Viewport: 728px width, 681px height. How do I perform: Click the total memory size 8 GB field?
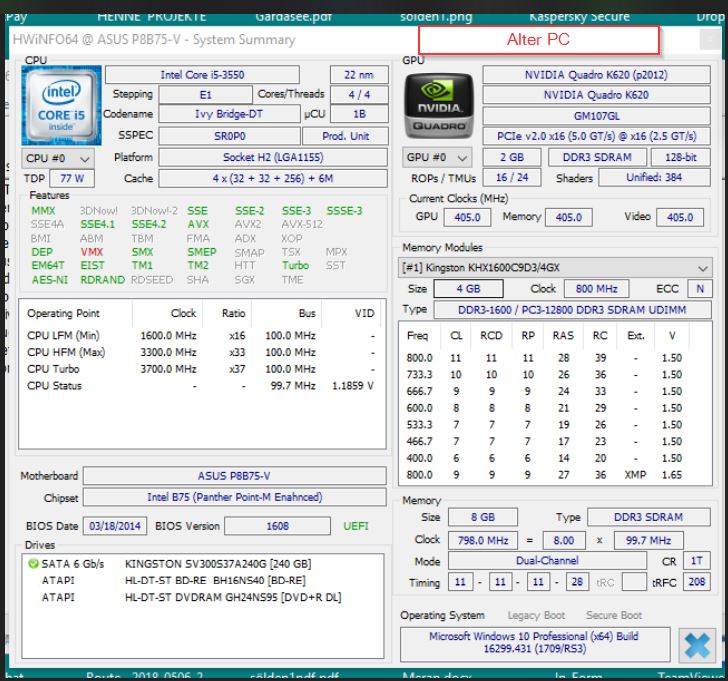coord(483,517)
